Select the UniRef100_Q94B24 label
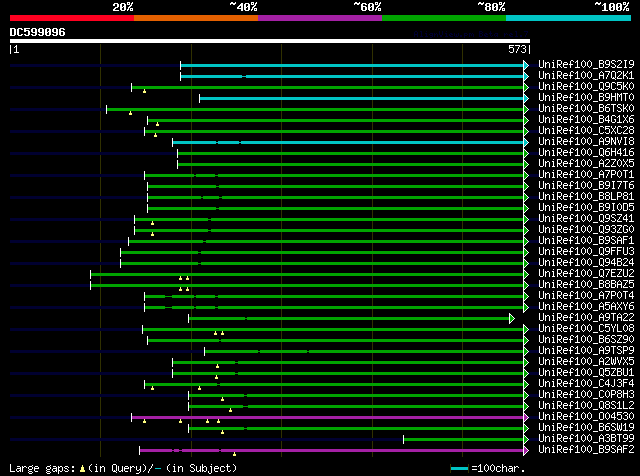This screenshot has height=476, width=640. [x=586, y=262]
